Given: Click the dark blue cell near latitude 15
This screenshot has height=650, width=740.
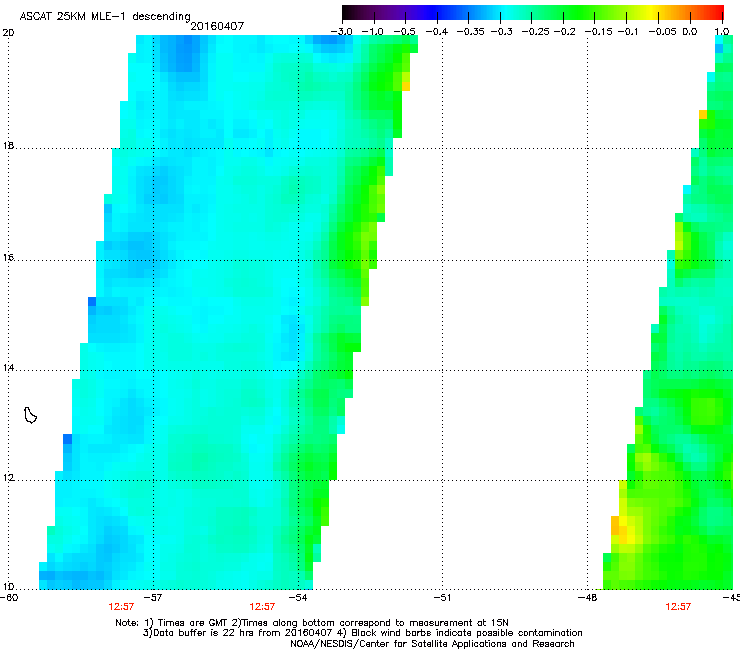Looking at the screenshot, I should (x=92, y=302).
